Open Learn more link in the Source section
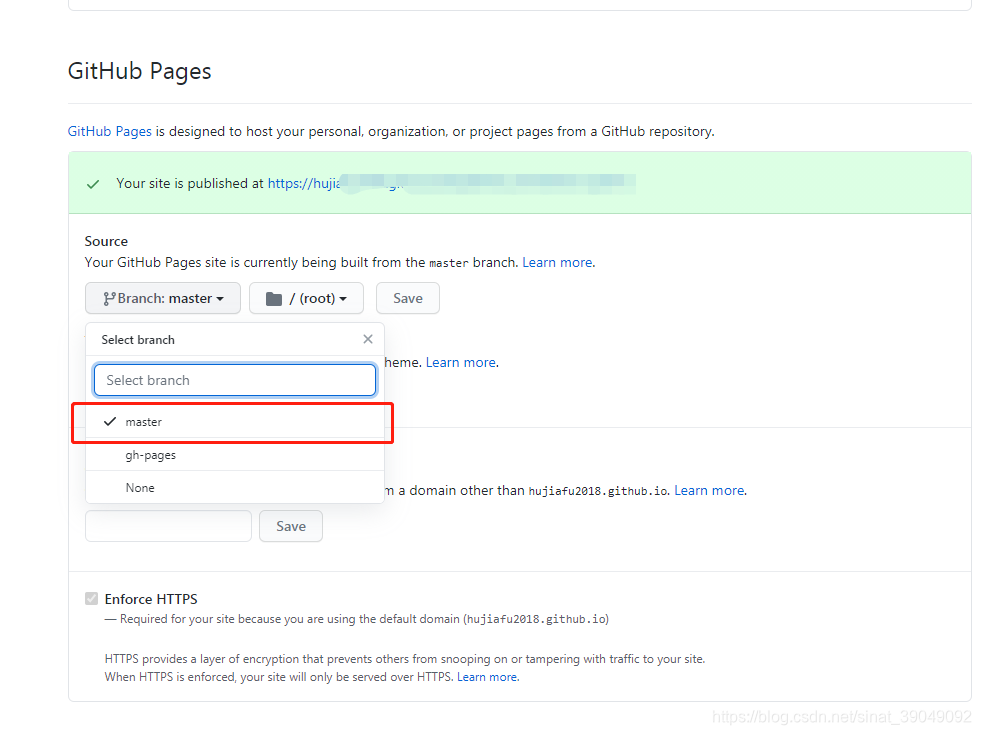This screenshot has width=981, height=735. point(557,263)
